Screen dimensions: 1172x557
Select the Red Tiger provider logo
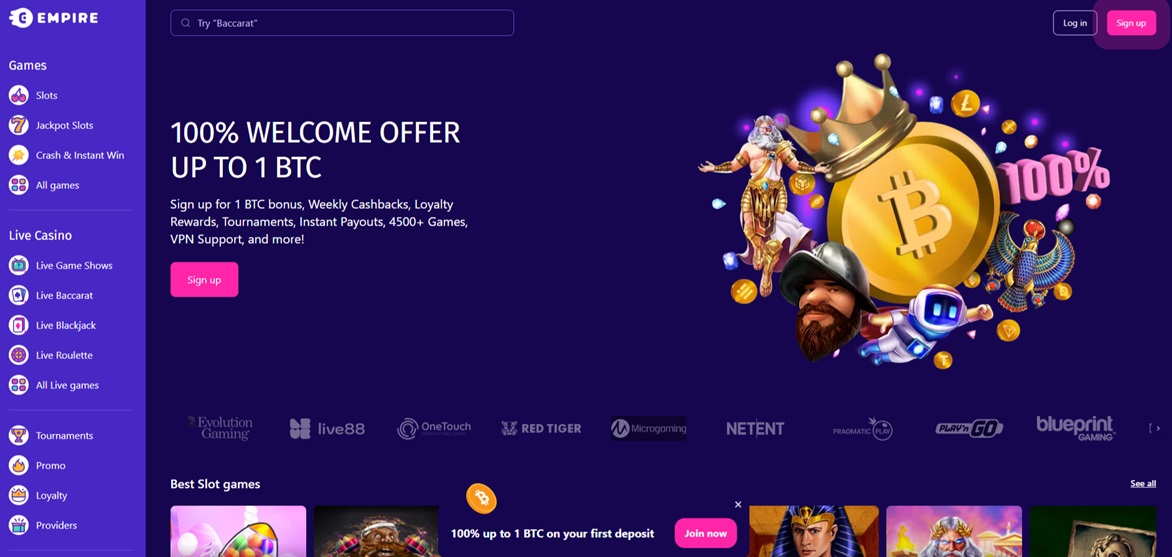[x=541, y=428]
